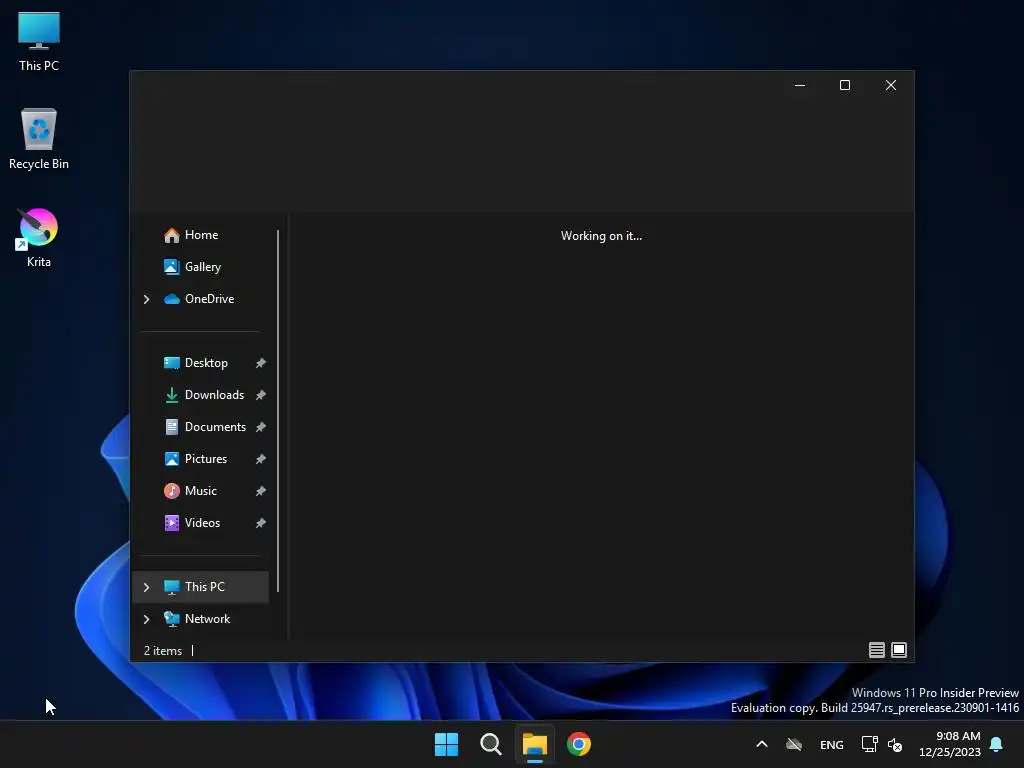Select the Recycle Bin desktop icon

(39, 139)
